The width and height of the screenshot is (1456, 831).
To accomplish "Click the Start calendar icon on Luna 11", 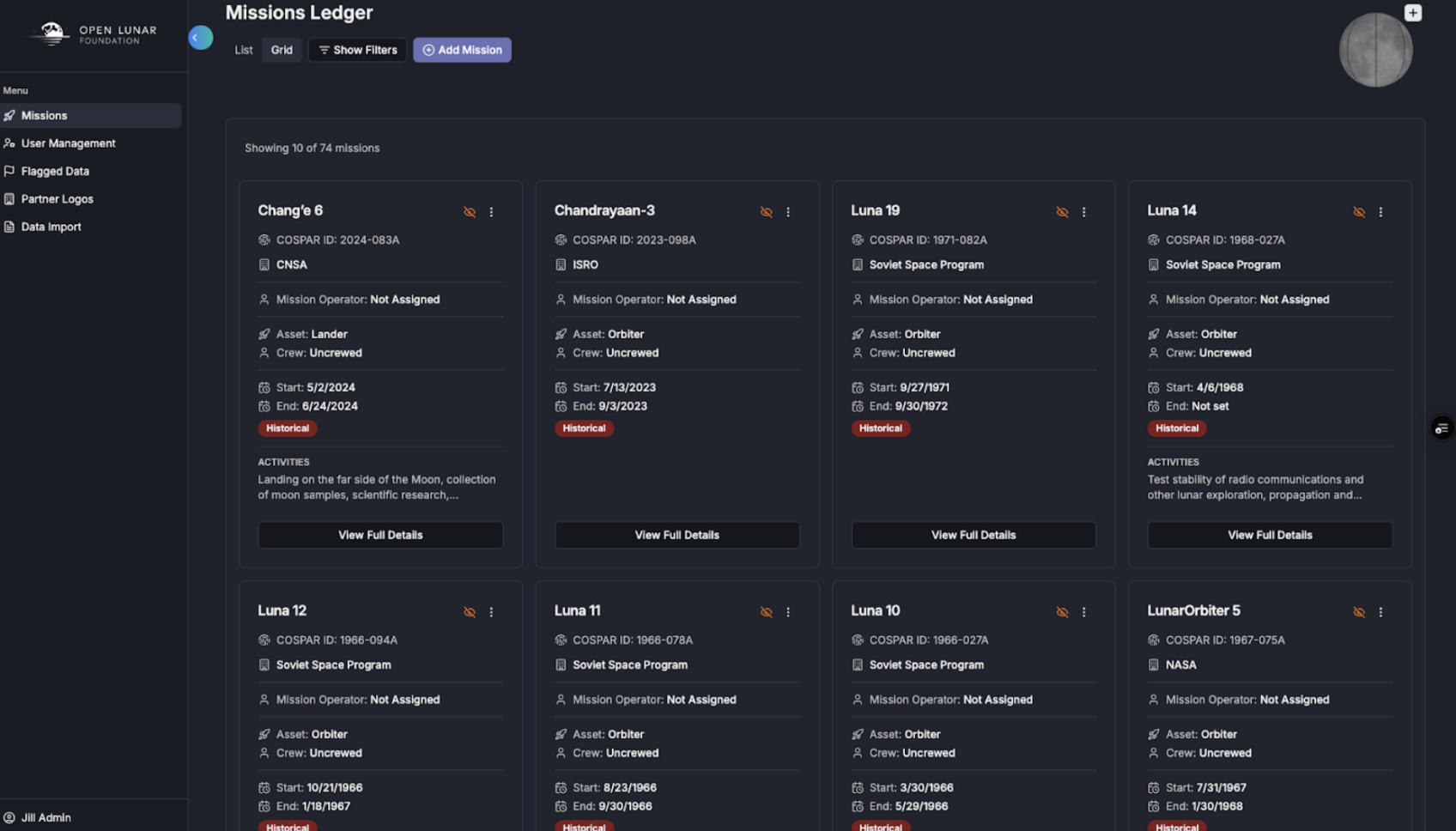I will click(x=561, y=788).
